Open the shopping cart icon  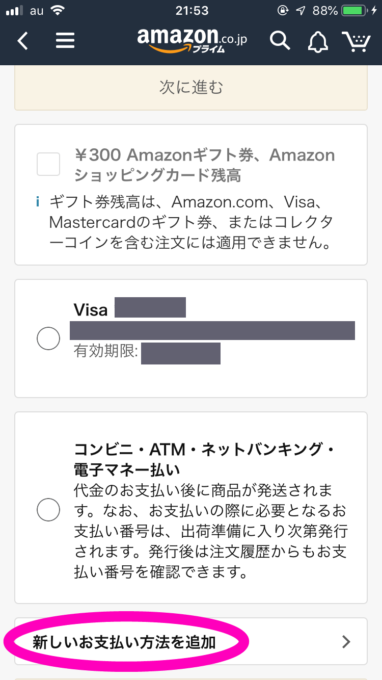[x=356, y=41]
